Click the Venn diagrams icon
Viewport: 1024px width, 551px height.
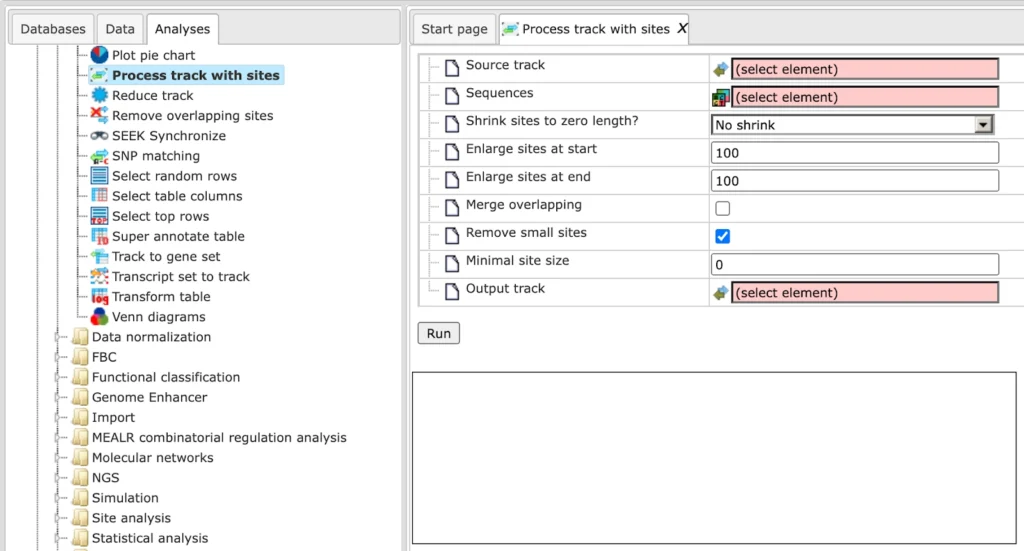tap(99, 317)
